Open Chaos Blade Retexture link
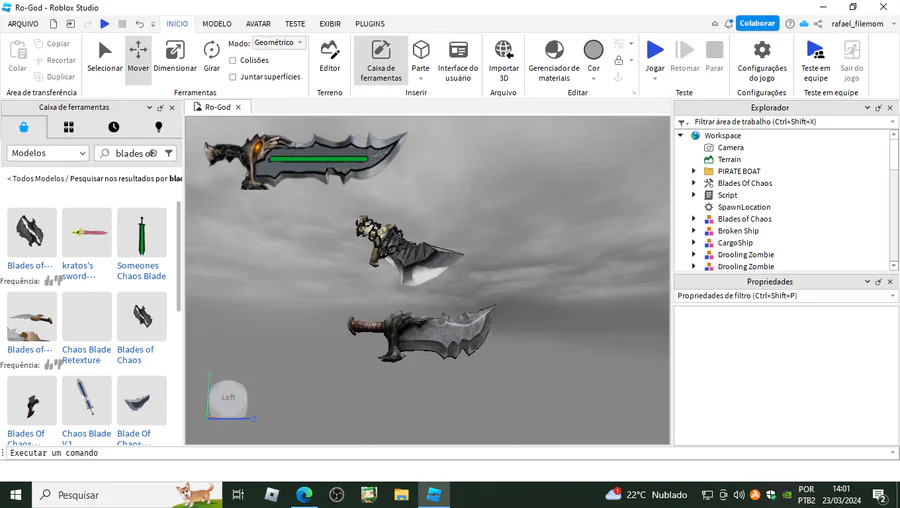Image resolution: width=900 pixels, height=508 pixels. (87, 355)
